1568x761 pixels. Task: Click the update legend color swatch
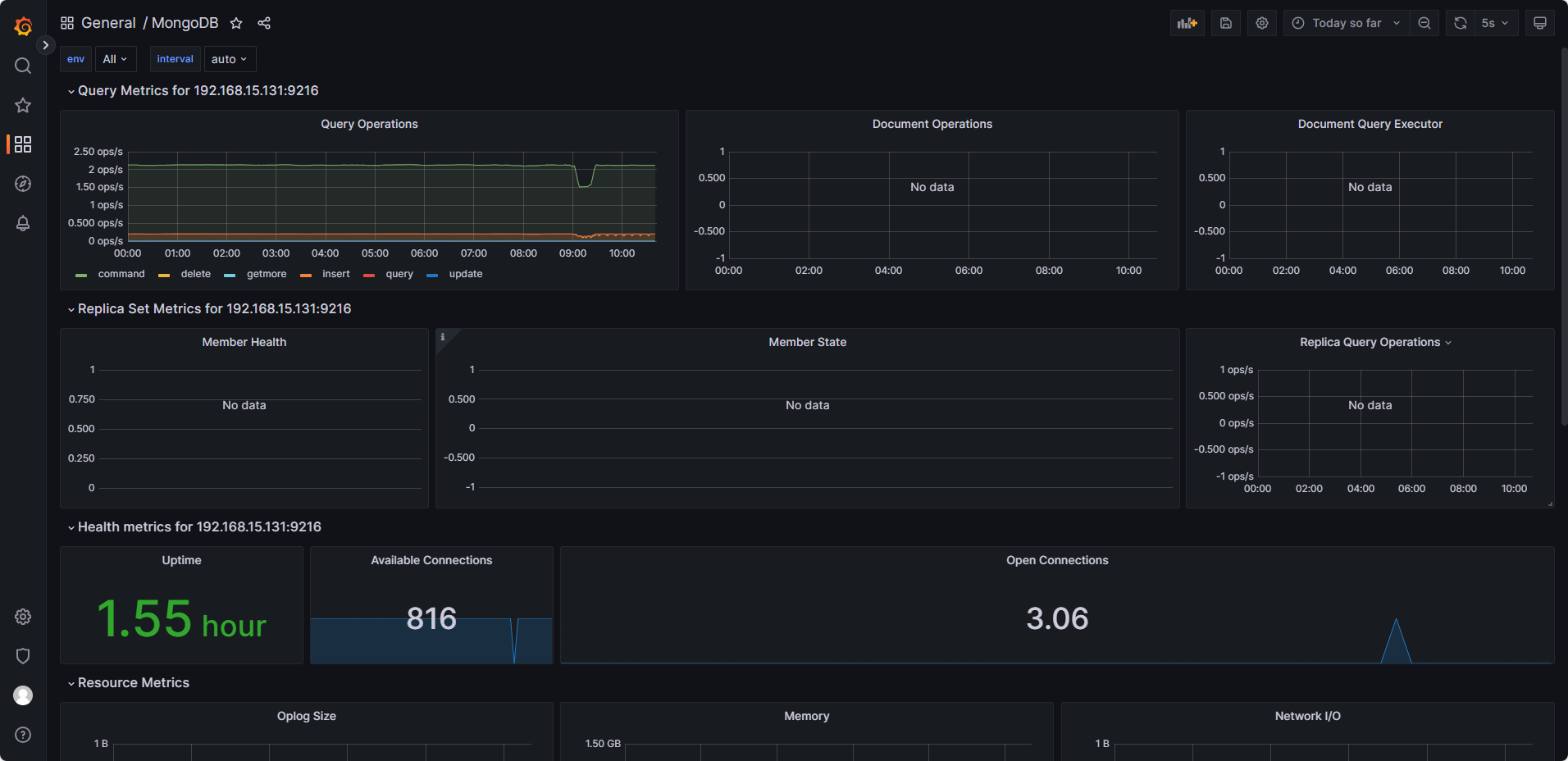tap(432, 275)
